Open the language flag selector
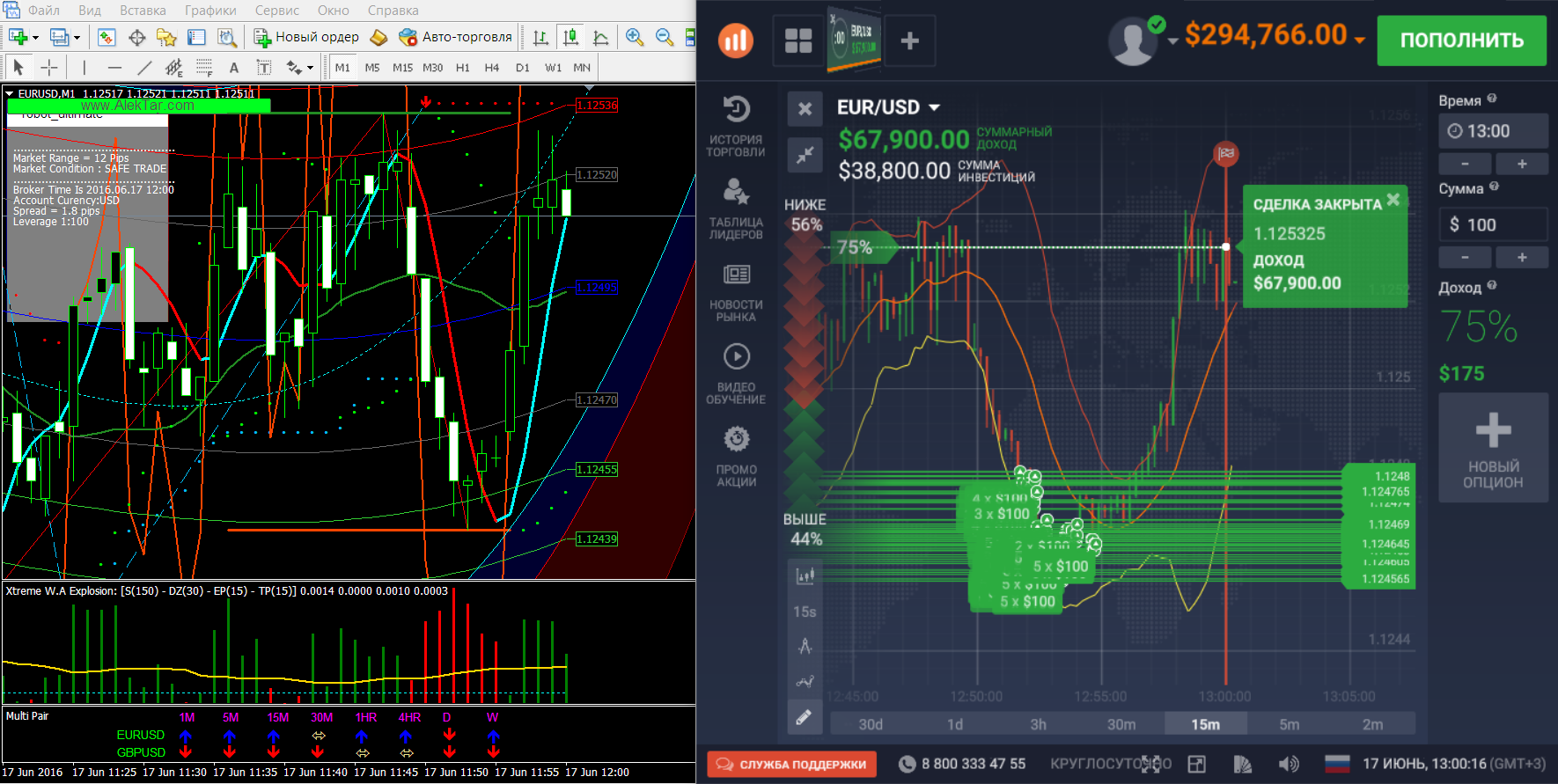 click(x=1337, y=764)
